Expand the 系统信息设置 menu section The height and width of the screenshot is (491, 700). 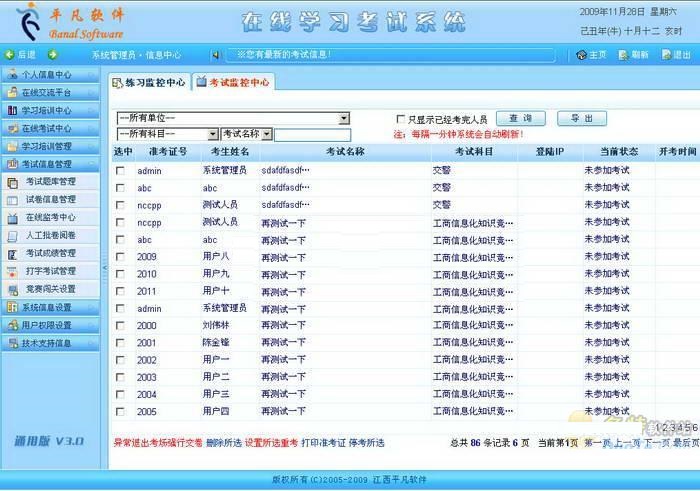pyautogui.click(x=50, y=307)
